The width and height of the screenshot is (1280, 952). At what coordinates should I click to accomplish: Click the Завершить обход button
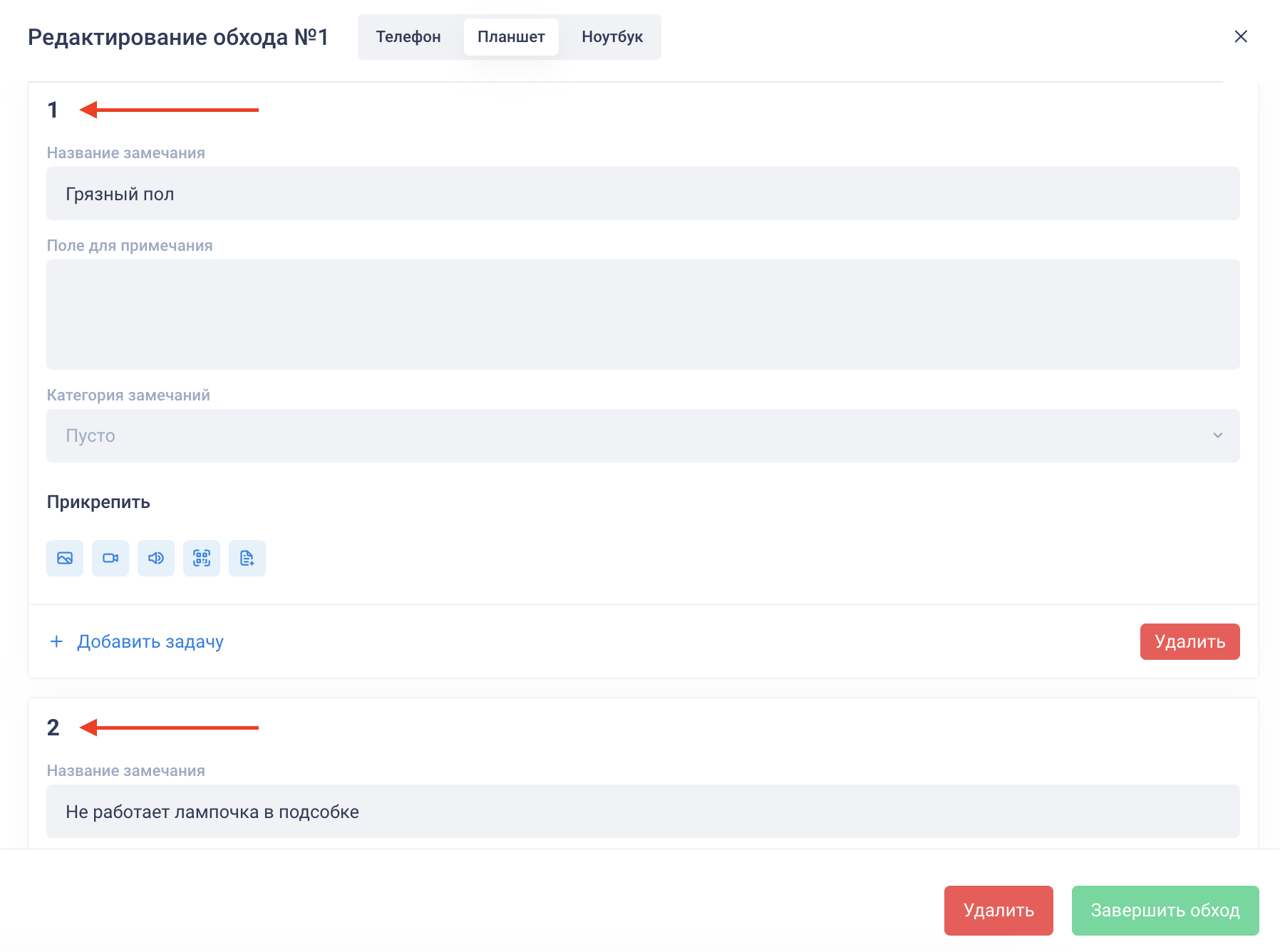(x=1165, y=910)
